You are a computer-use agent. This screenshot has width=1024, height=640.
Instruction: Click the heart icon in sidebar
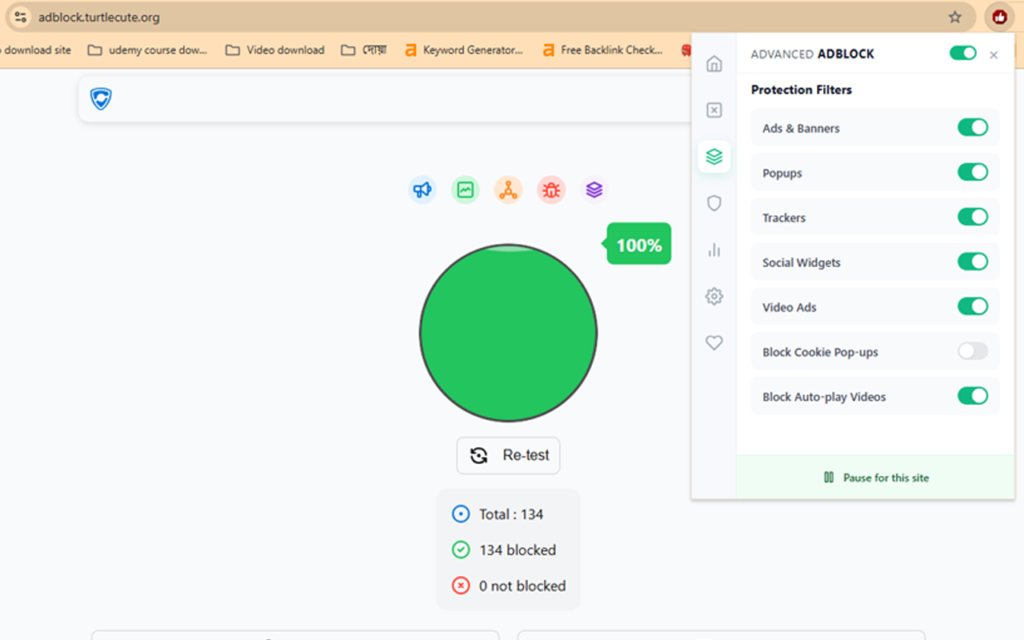click(x=714, y=343)
